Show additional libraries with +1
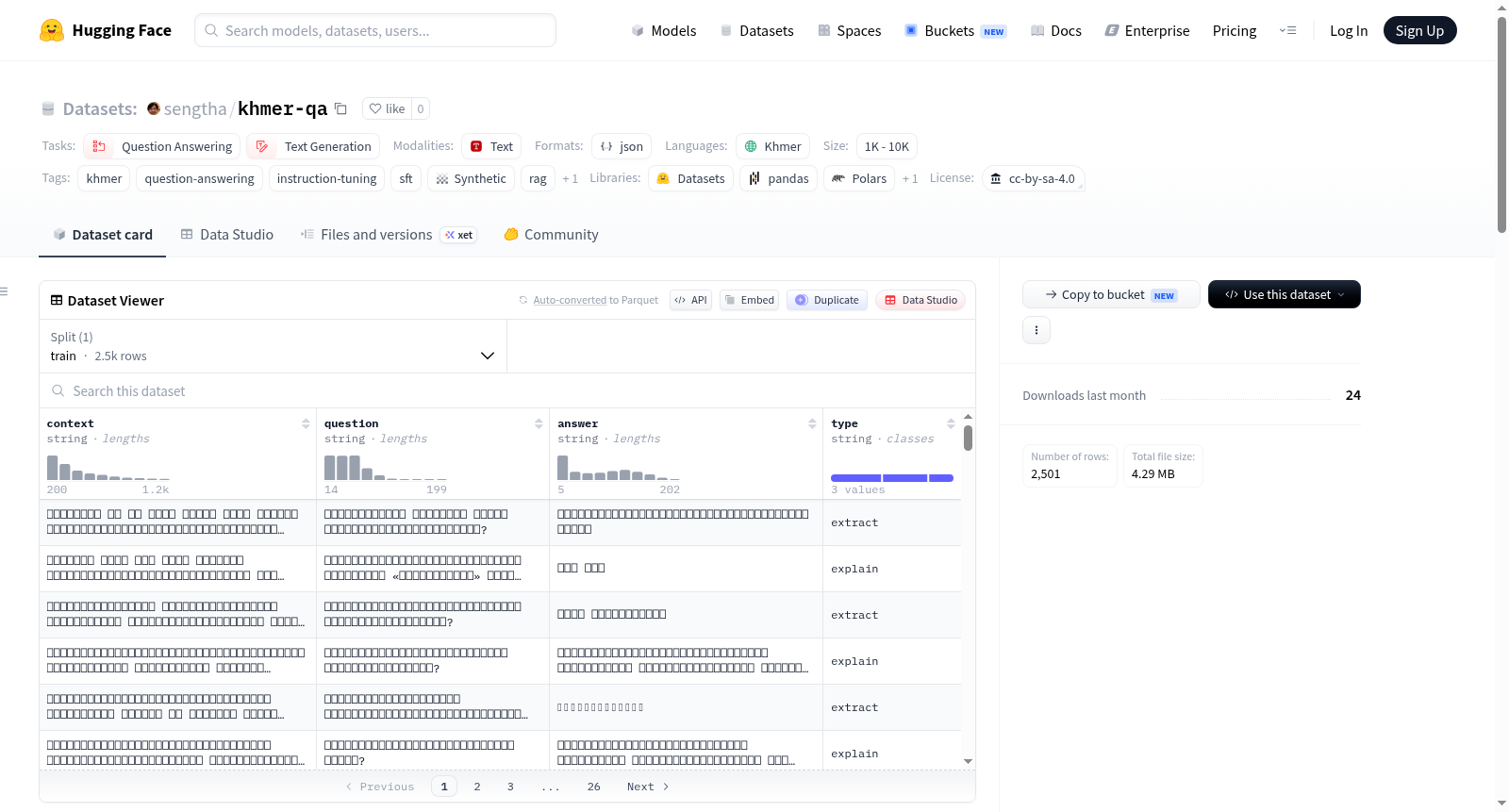The image size is (1509, 812). pyautogui.click(x=909, y=178)
